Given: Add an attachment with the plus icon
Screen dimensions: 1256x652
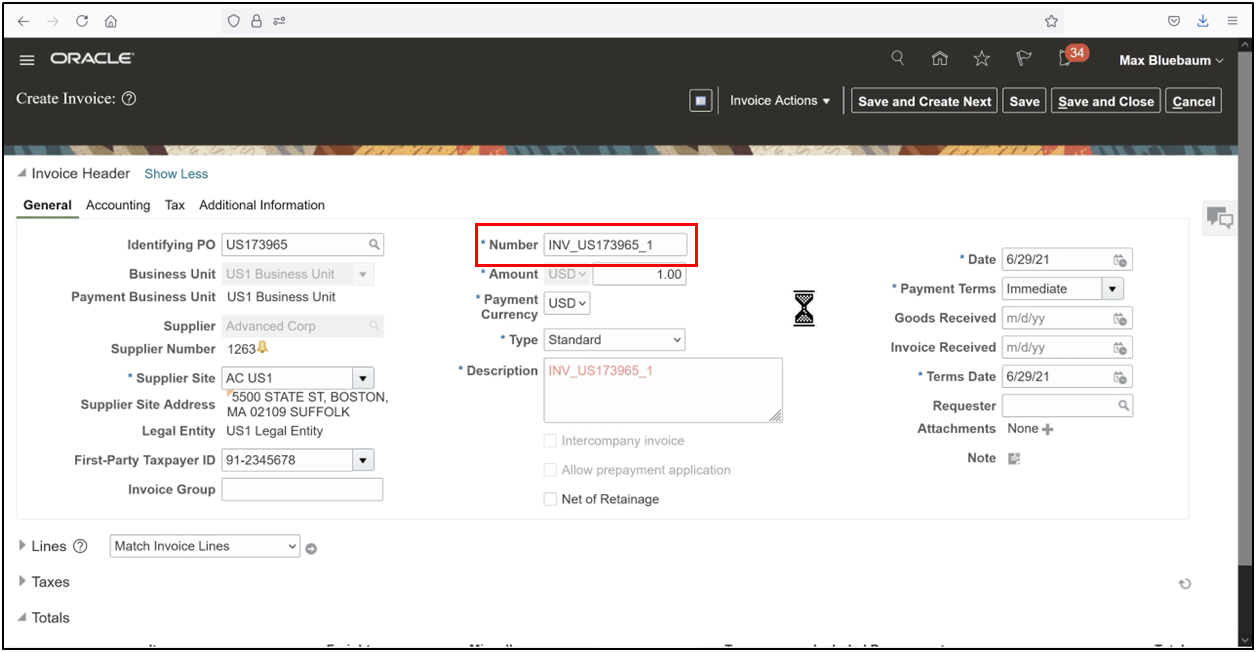Looking at the screenshot, I should 1046,428.
